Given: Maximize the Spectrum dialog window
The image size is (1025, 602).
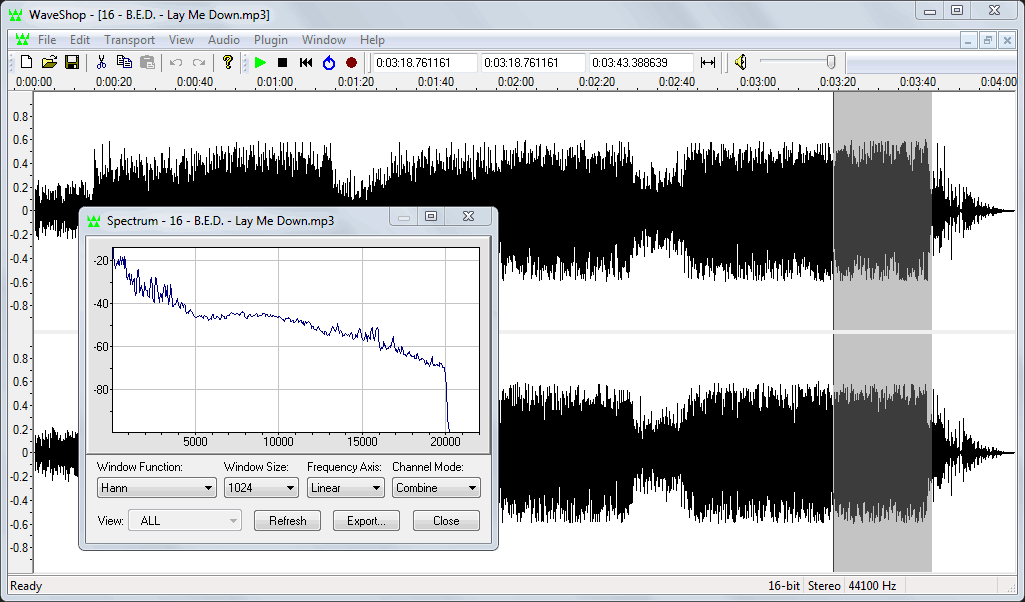Looking at the screenshot, I should tap(431, 216).
